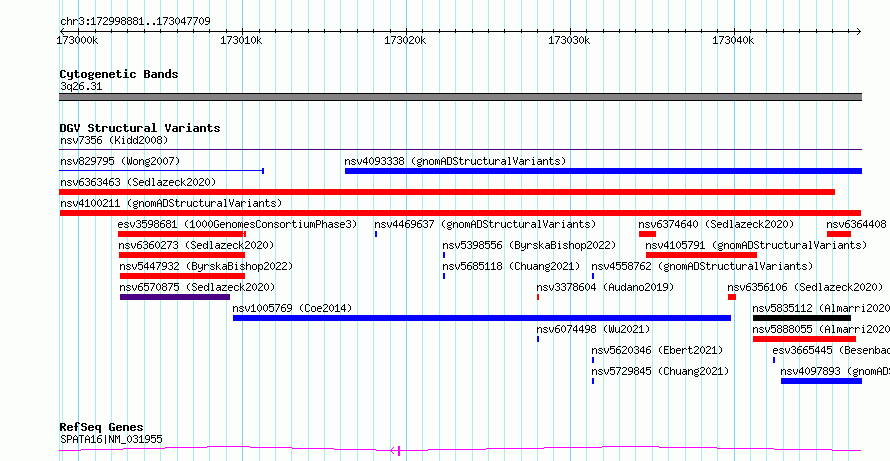The height and width of the screenshot is (461, 890).
Task: Click esv3598681 (1000GenomesConsortiumPhase3) label
Action: [x=237, y=224]
